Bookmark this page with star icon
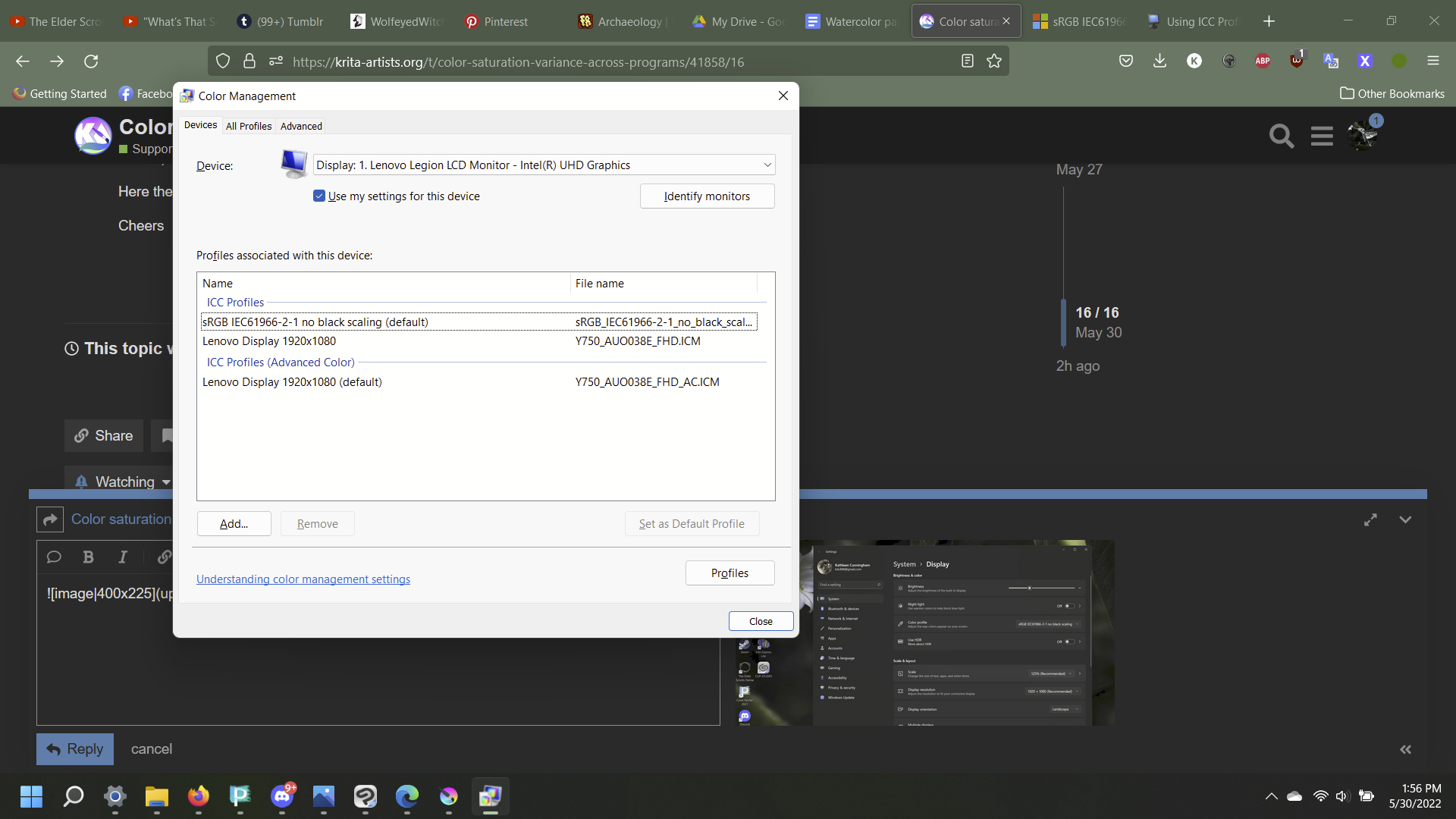Screen dimensions: 1456x819 coord(994,61)
